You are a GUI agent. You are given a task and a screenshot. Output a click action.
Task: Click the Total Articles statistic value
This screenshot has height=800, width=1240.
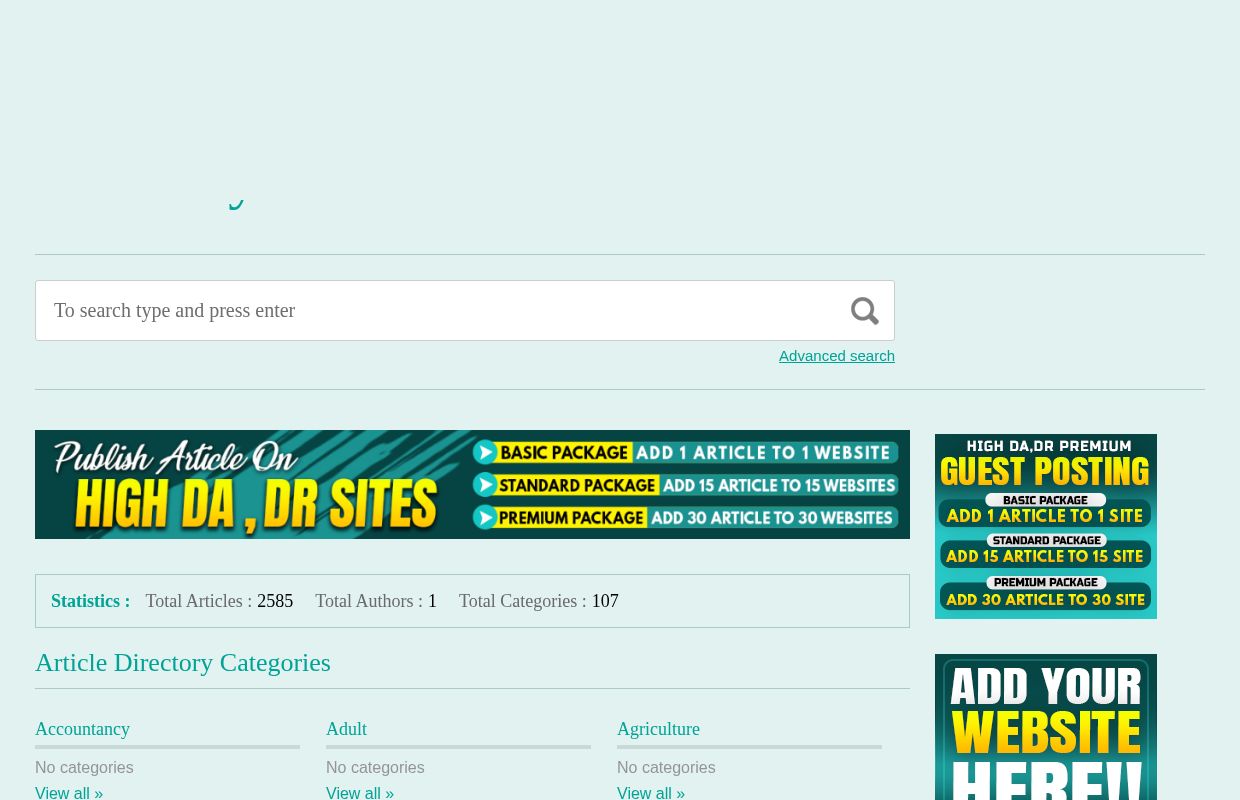[x=275, y=601]
